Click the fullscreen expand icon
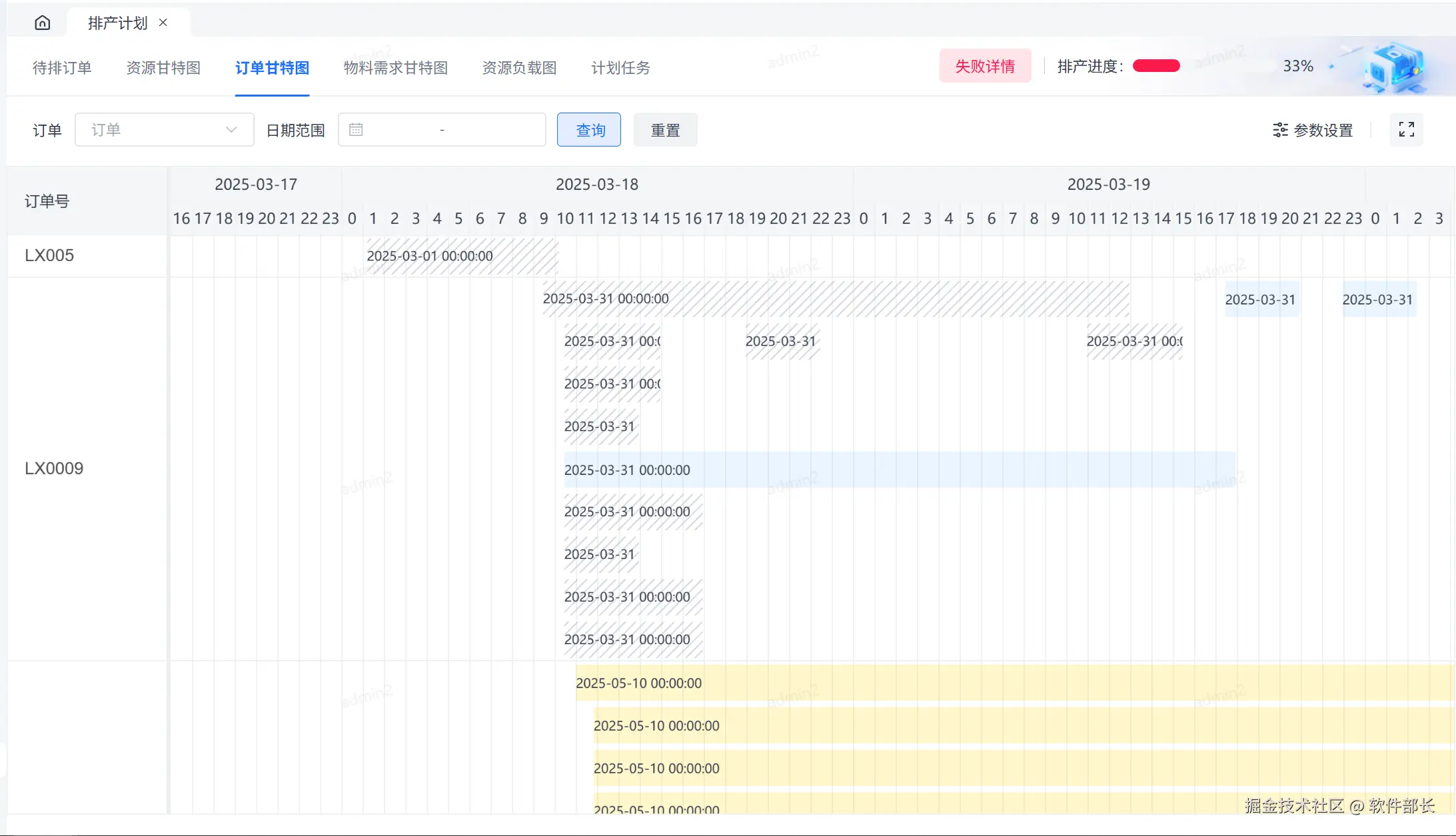This screenshot has width=1456, height=836. click(1406, 130)
